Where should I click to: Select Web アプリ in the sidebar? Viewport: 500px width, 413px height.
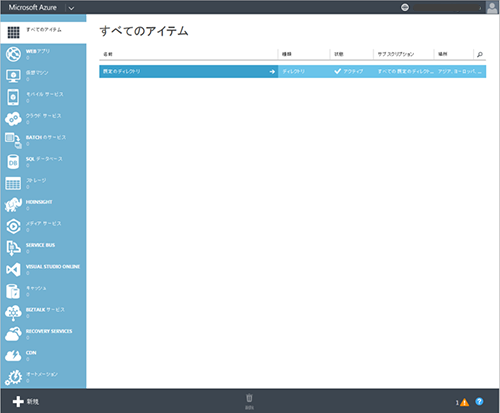click(43, 54)
